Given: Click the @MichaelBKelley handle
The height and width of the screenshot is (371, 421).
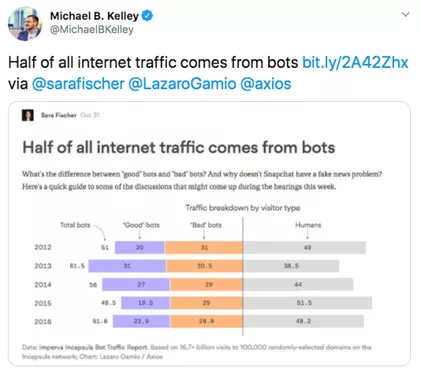Looking at the screenshot, I should coord(92,30).
